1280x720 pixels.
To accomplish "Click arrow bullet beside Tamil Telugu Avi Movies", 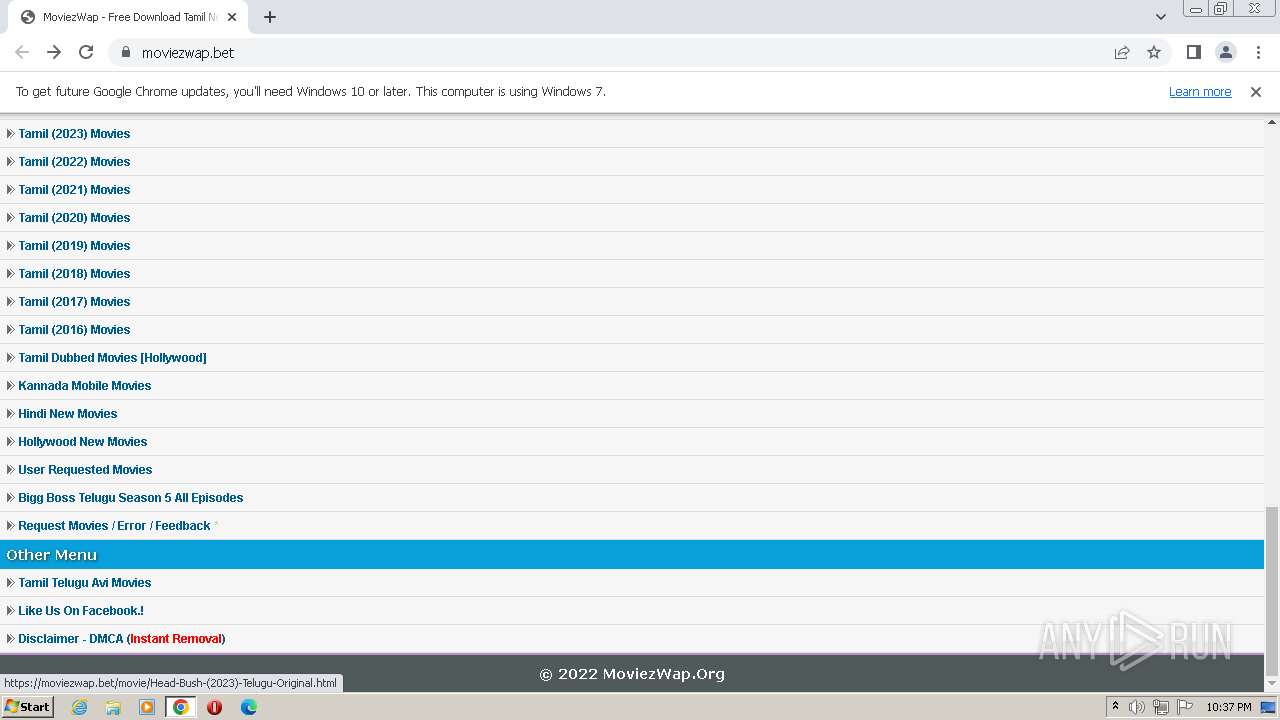I will click(10, 582).
